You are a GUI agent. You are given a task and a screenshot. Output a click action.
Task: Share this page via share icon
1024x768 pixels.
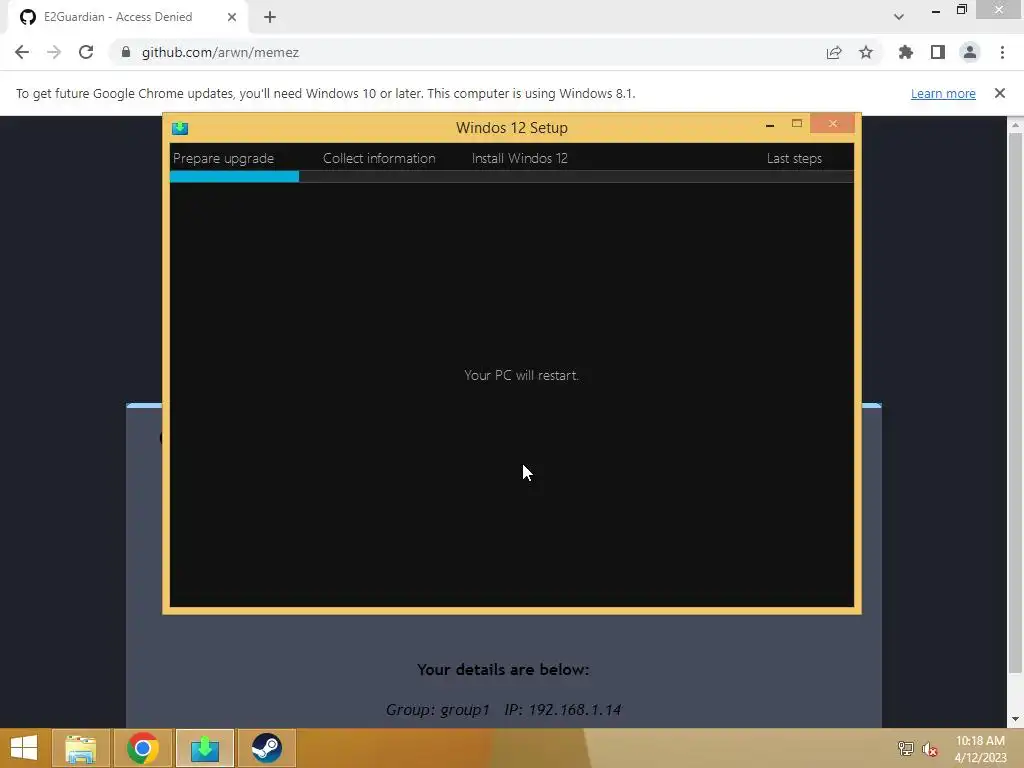coord(834,52)
